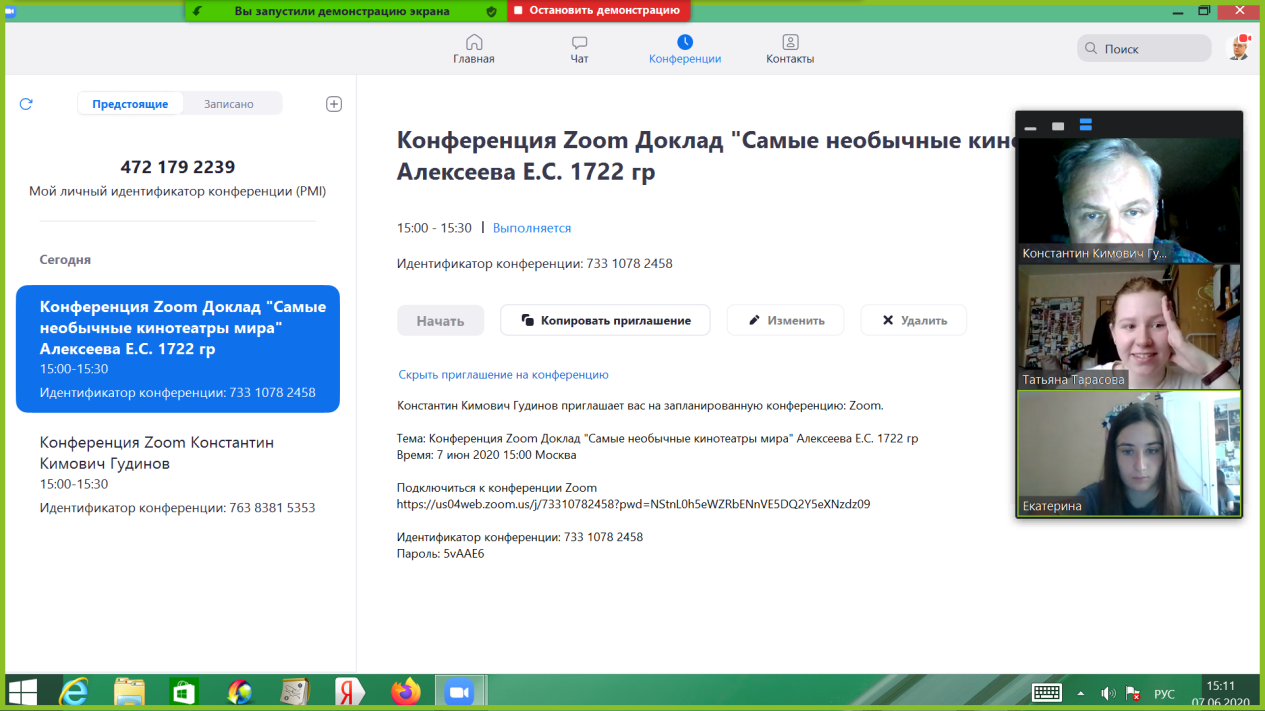Edit the meeting with Изменить
The image size is (1265, 711).
pos(785,320)
